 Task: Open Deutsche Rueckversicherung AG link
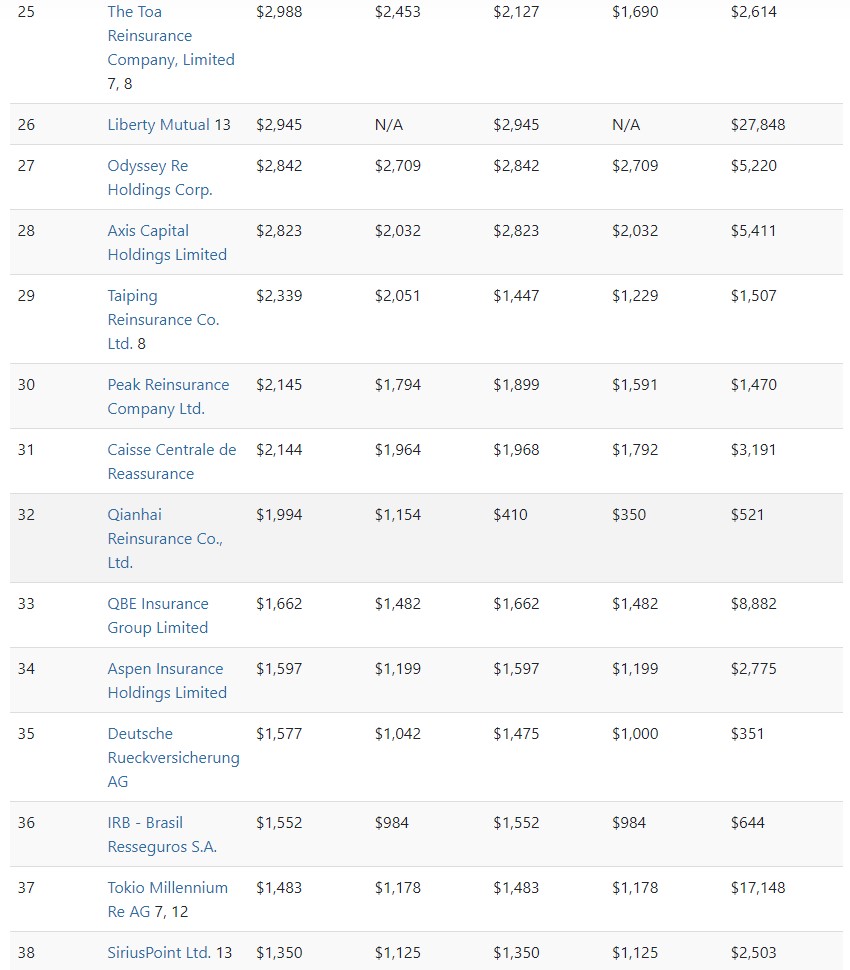point(173,757)
